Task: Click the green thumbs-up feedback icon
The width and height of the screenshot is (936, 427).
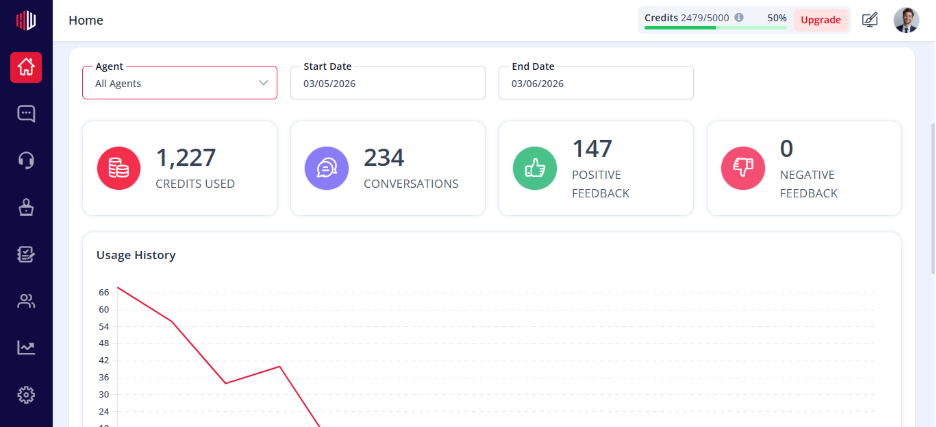Action: (x=535, y=168)
